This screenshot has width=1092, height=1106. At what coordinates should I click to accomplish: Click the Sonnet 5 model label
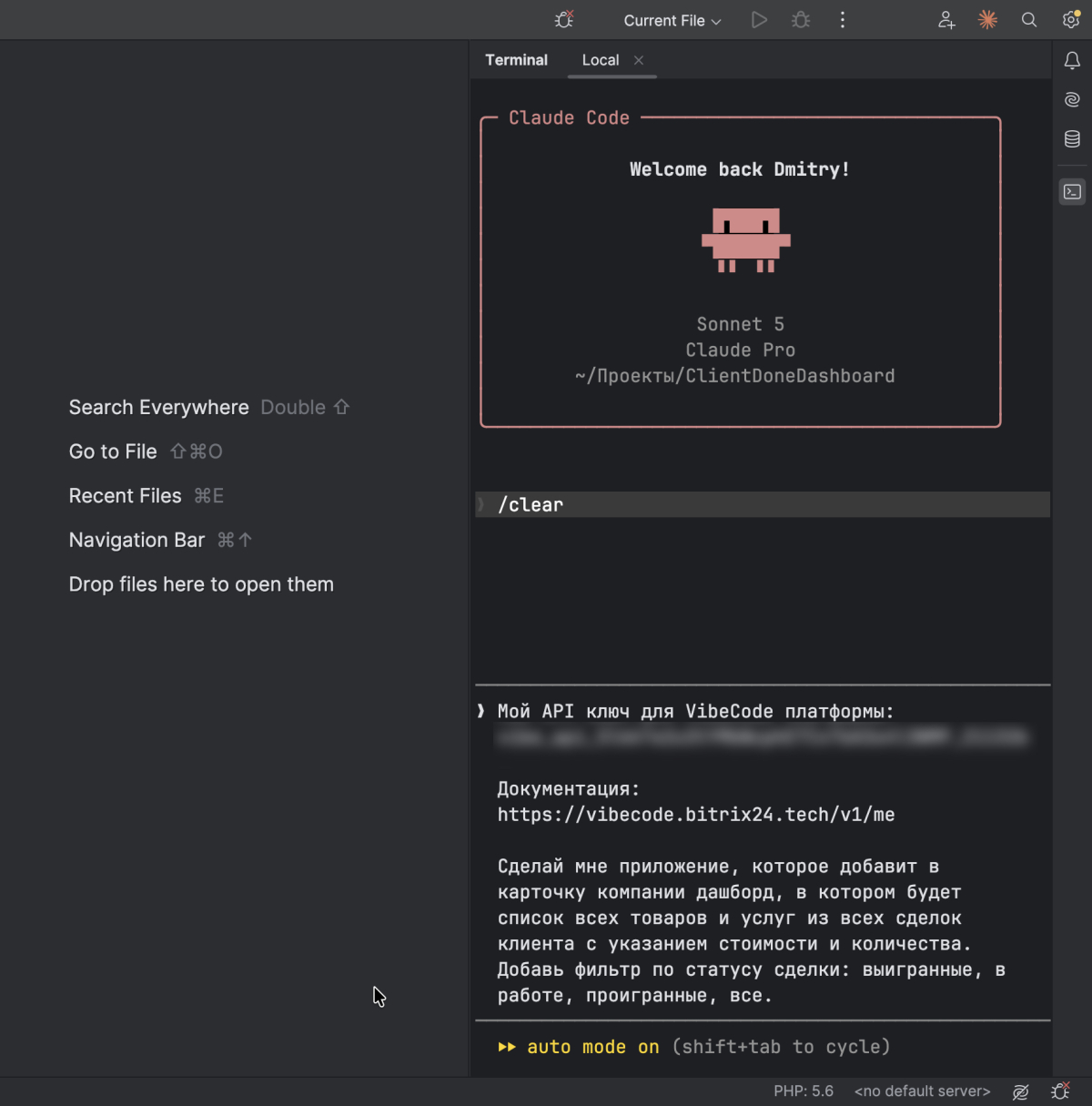point(741,324)
